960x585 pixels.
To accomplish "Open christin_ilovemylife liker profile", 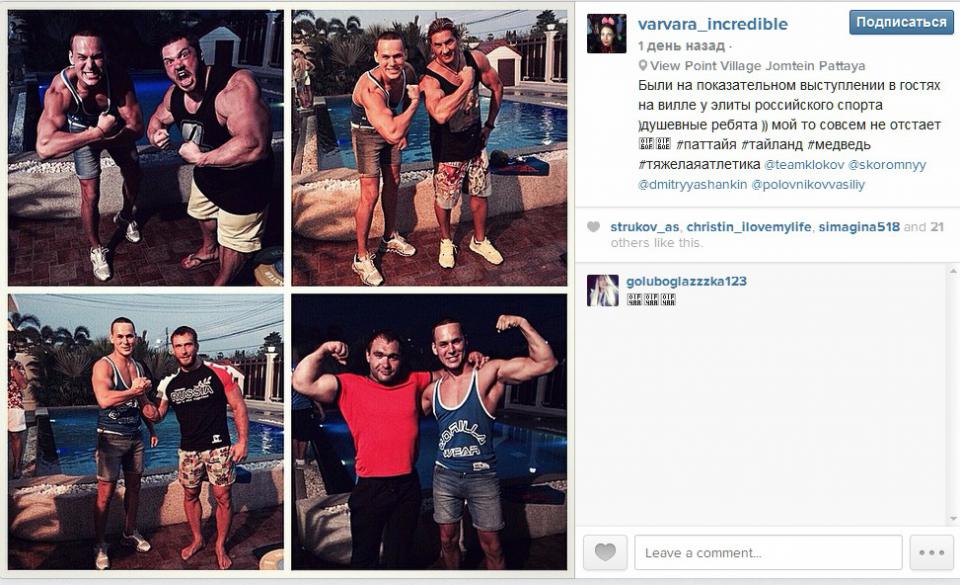I will (x=749, y=227).
